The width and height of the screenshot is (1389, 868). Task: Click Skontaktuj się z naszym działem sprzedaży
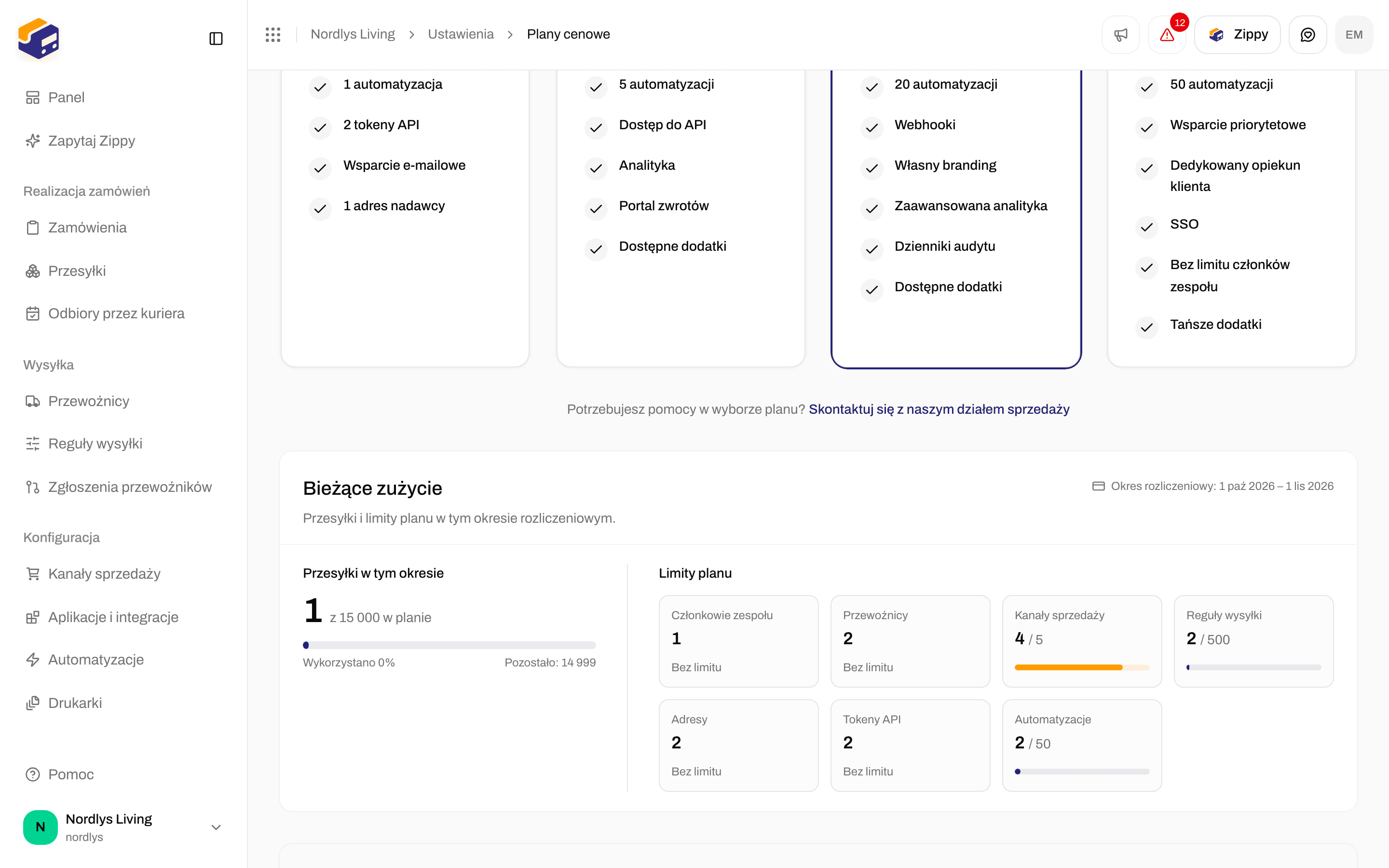[x=939, y=409]
